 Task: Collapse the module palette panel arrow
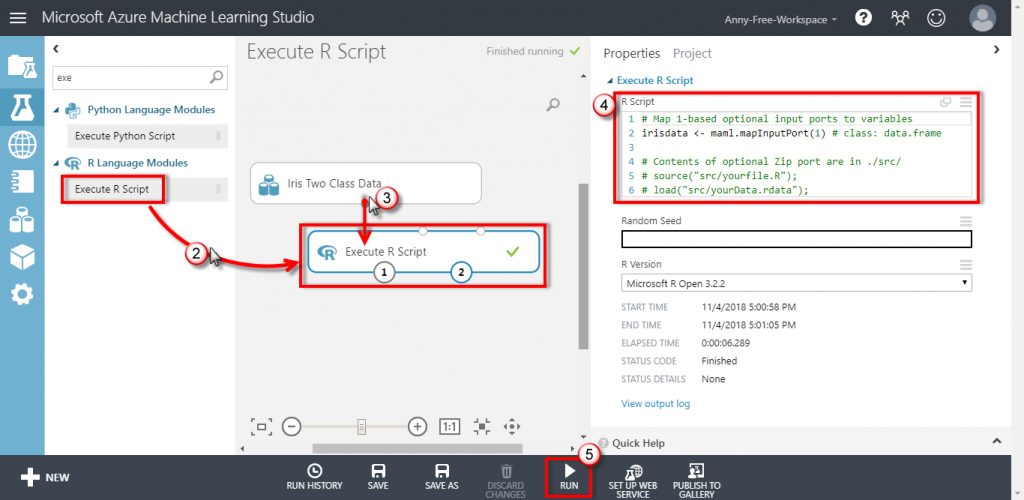(x=56, y=48)
